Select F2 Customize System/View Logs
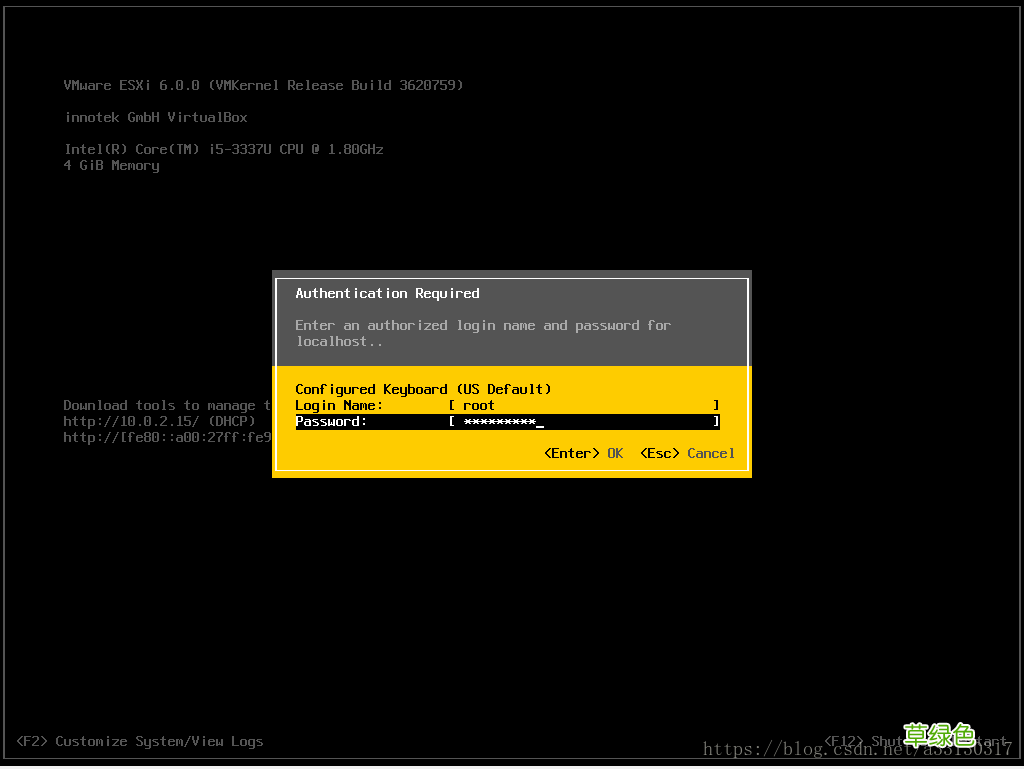 pyautogui.click(x=140, y=742)
